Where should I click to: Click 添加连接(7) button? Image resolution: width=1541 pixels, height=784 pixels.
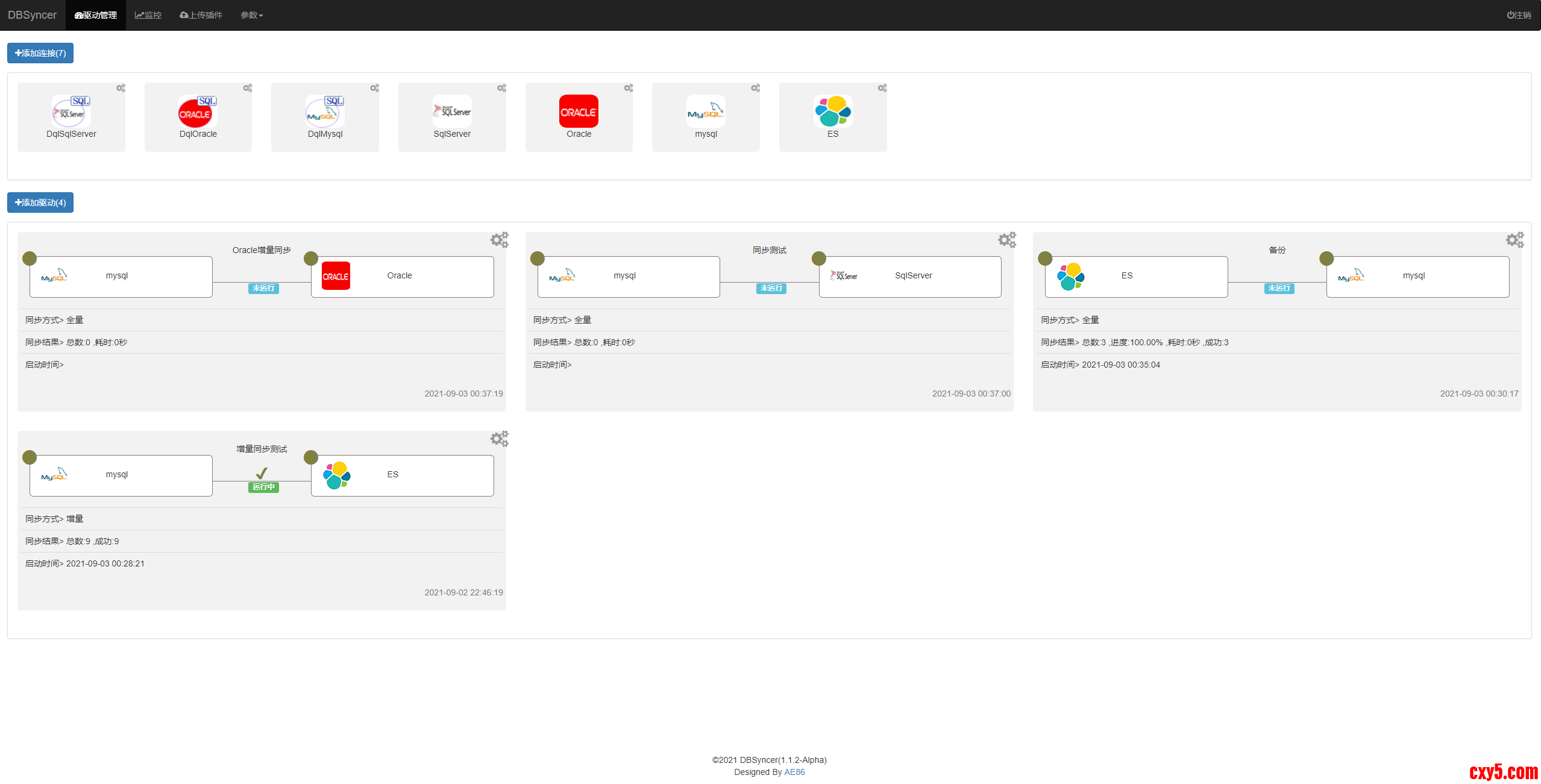tap(40, 53)
